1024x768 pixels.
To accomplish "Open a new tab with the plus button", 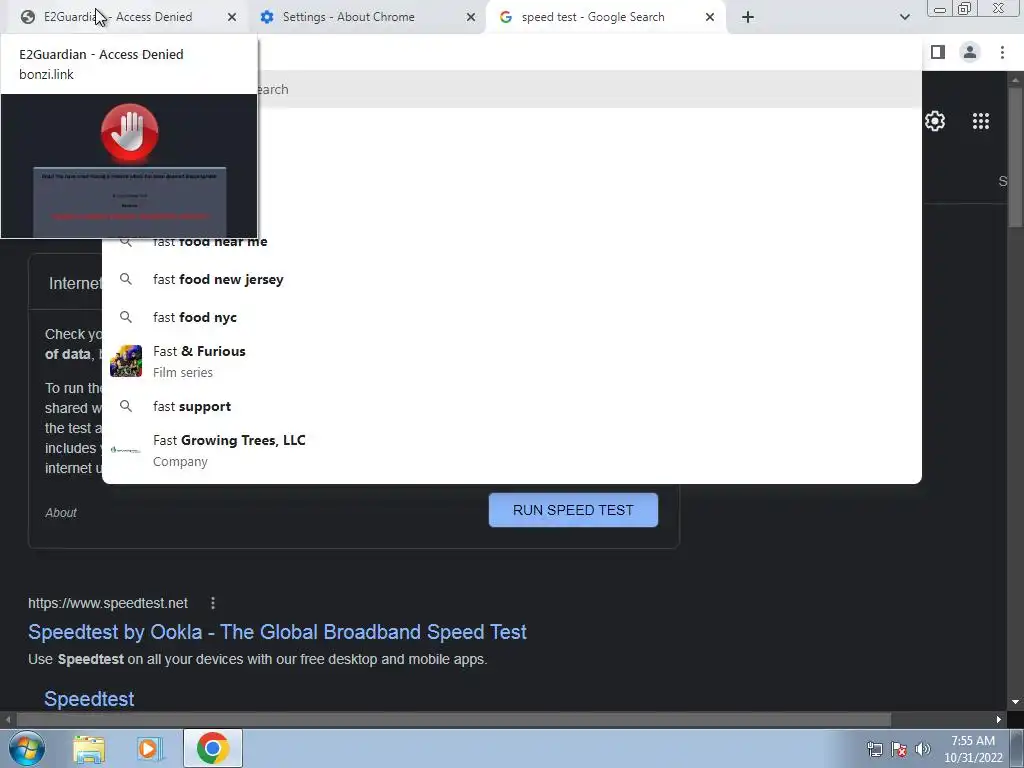I will pyautogui.click(x=748, y=17).
